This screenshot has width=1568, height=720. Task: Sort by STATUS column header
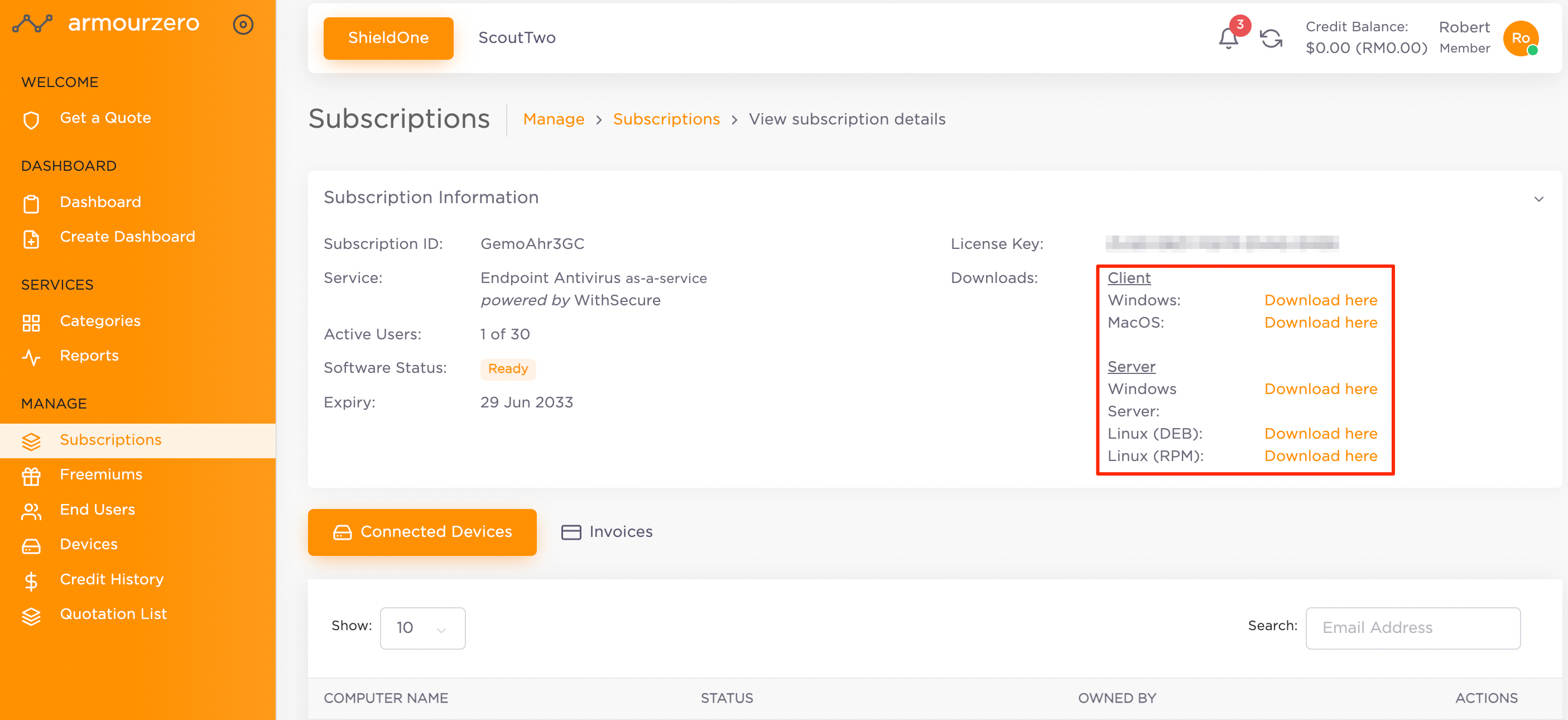click(x=726, y=698)
